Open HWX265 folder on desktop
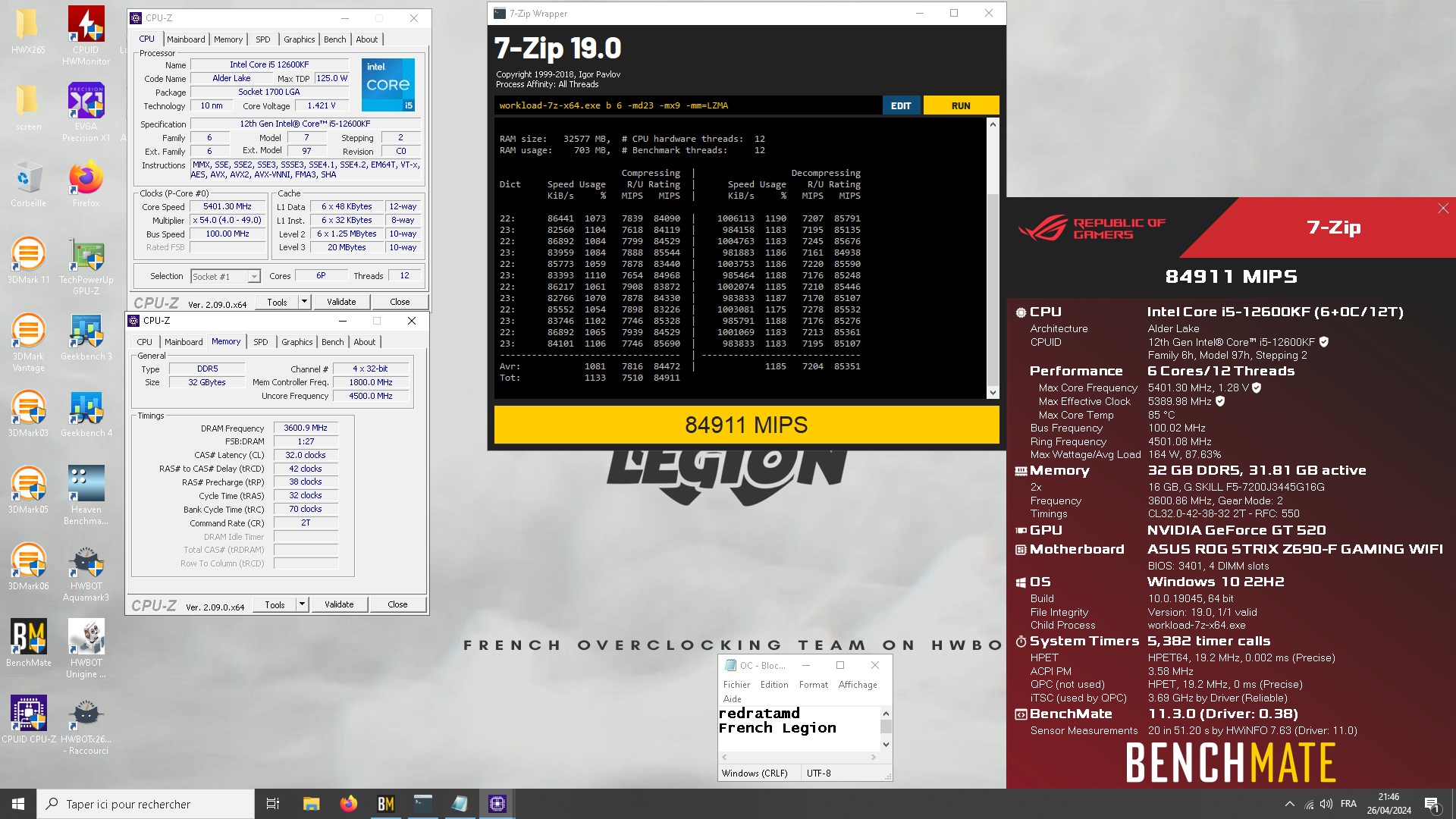 tap(28, 30)
